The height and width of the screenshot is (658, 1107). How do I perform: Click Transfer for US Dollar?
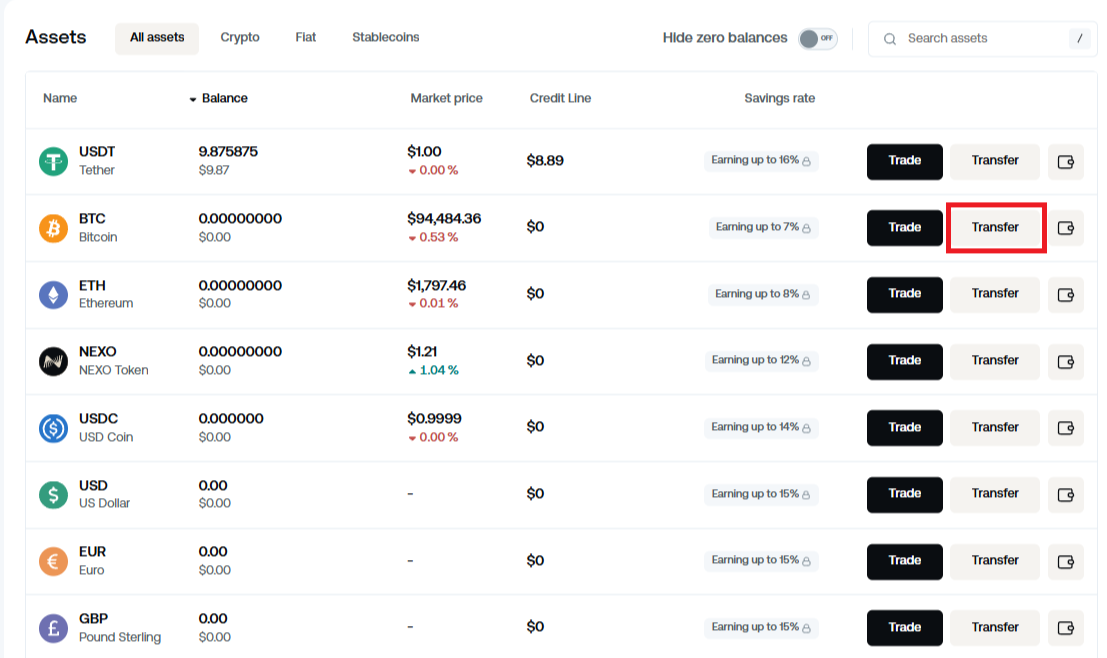995,494
